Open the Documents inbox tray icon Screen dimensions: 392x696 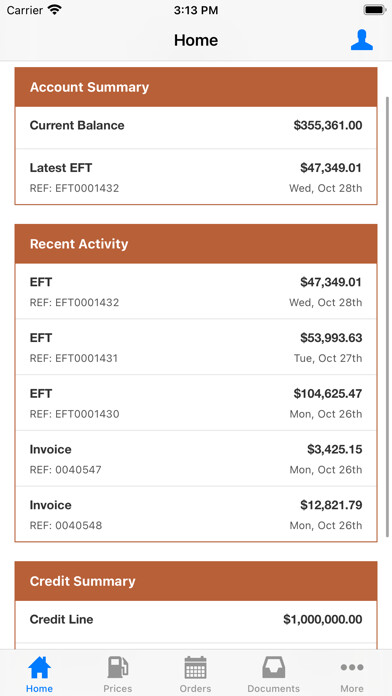coord(273,668)
